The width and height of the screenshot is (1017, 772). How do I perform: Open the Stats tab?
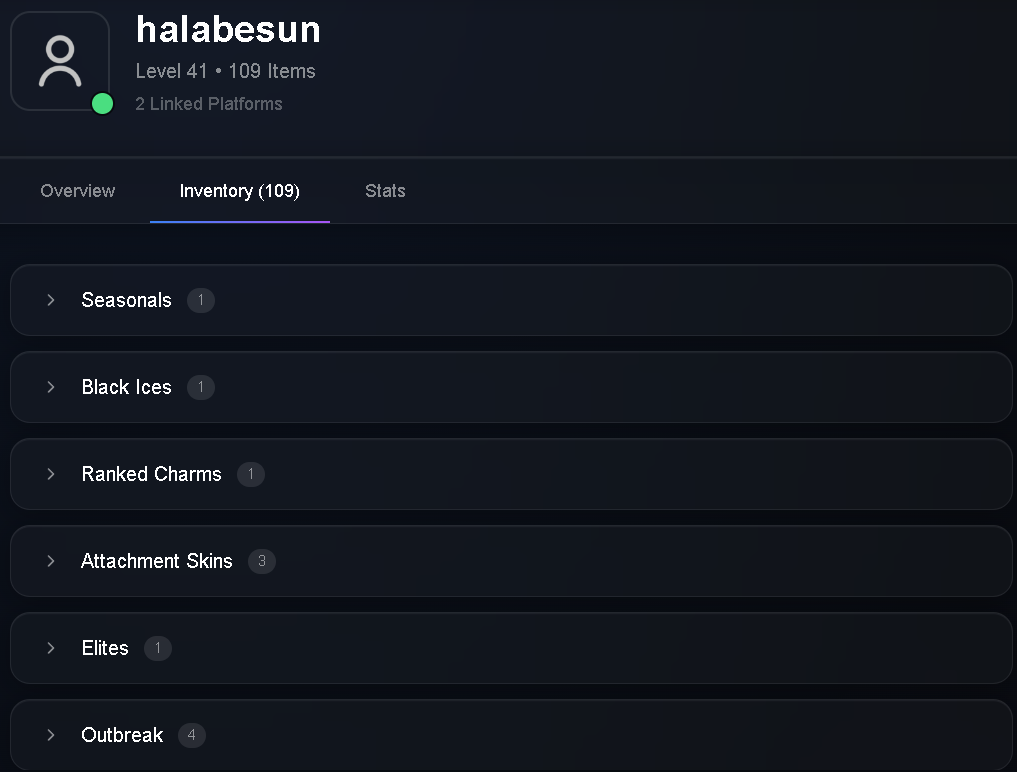[x=385, y=191]
